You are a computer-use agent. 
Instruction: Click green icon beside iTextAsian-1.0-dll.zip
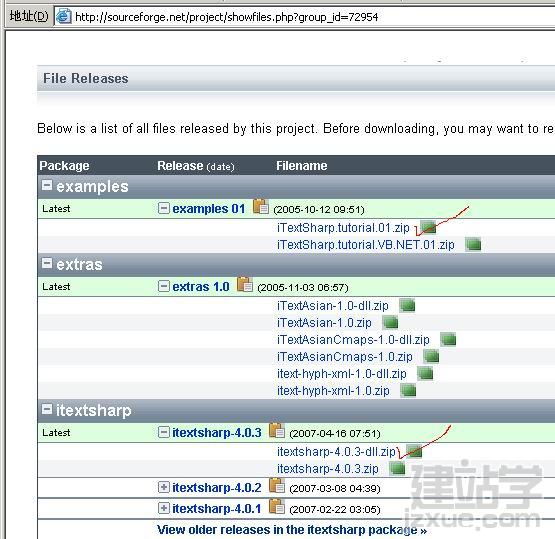pos(407,305)
